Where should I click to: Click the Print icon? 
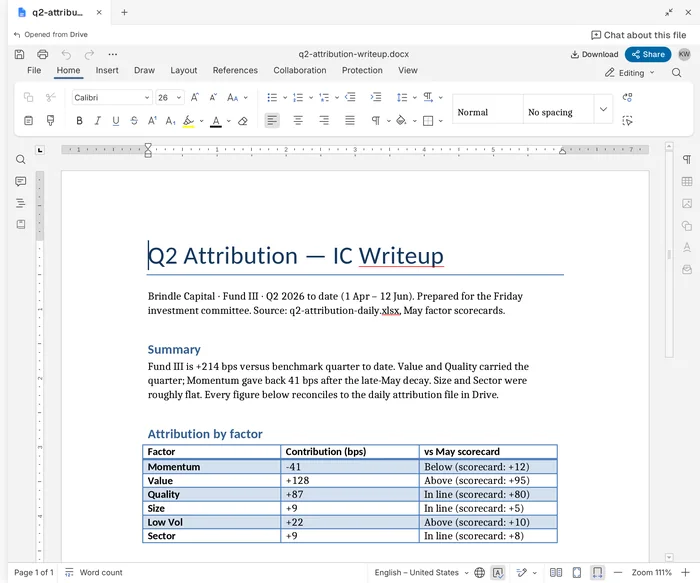point(42,54)
